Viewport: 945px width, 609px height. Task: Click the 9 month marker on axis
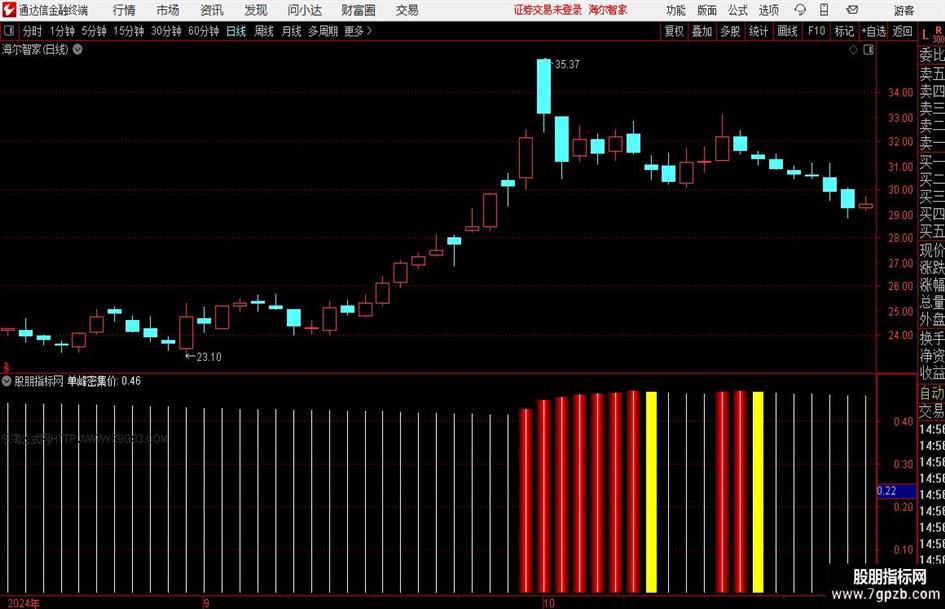(206, 603)
